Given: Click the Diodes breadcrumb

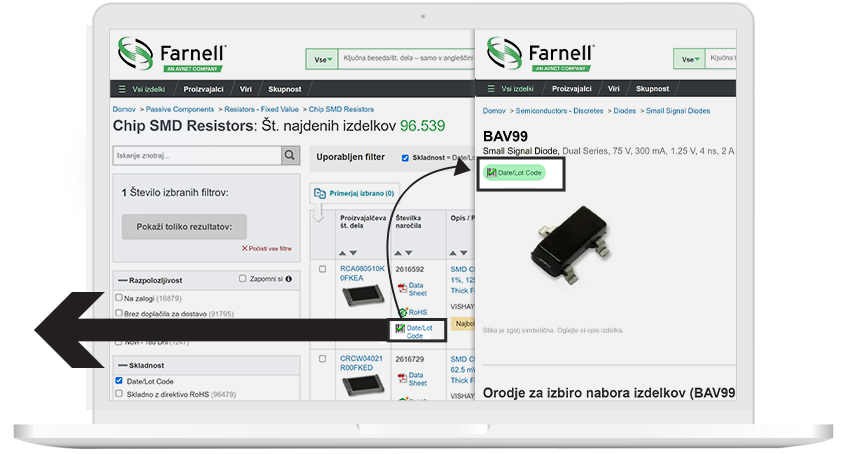Looking at the screenshot, I should [624, 111].
